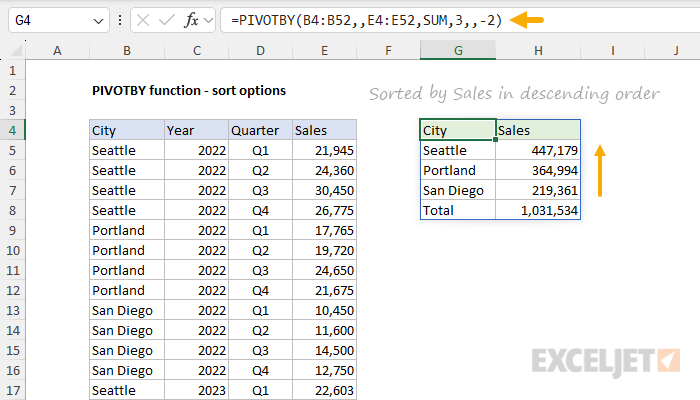The image size is (700, 400).
Task: Click the 'Total' row label
Action: [x=458, y=210]
